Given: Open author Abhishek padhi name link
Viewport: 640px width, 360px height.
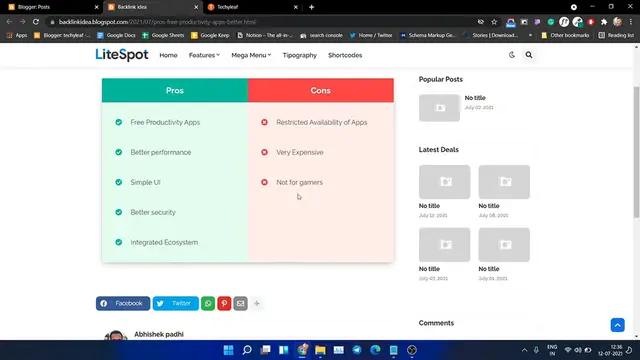Looking at the screenshot, I should click(x=159, y=334).
